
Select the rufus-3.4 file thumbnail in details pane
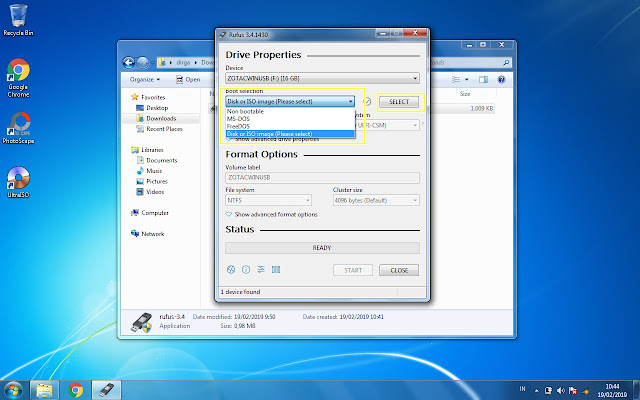click(x=142, y=322)
